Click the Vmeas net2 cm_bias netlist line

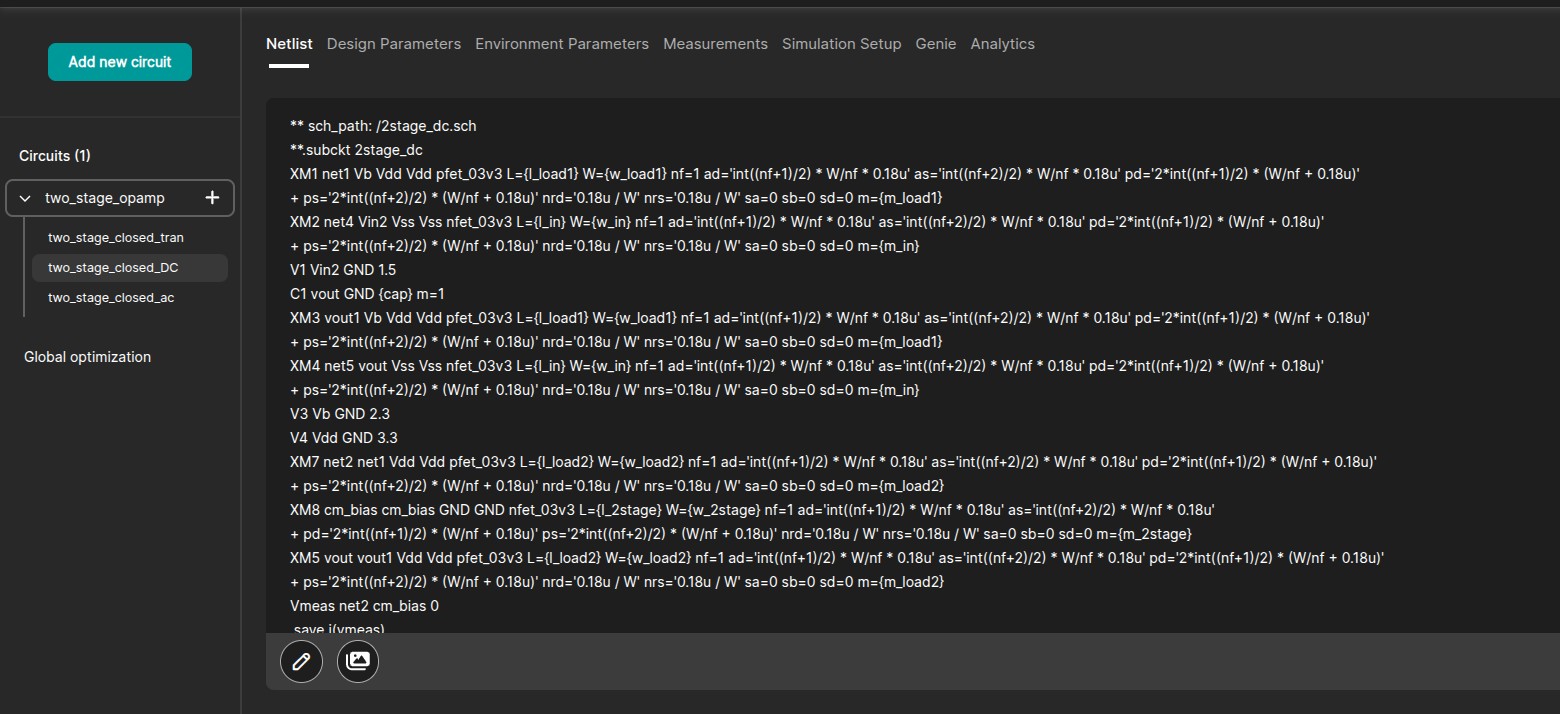(364, 606)
